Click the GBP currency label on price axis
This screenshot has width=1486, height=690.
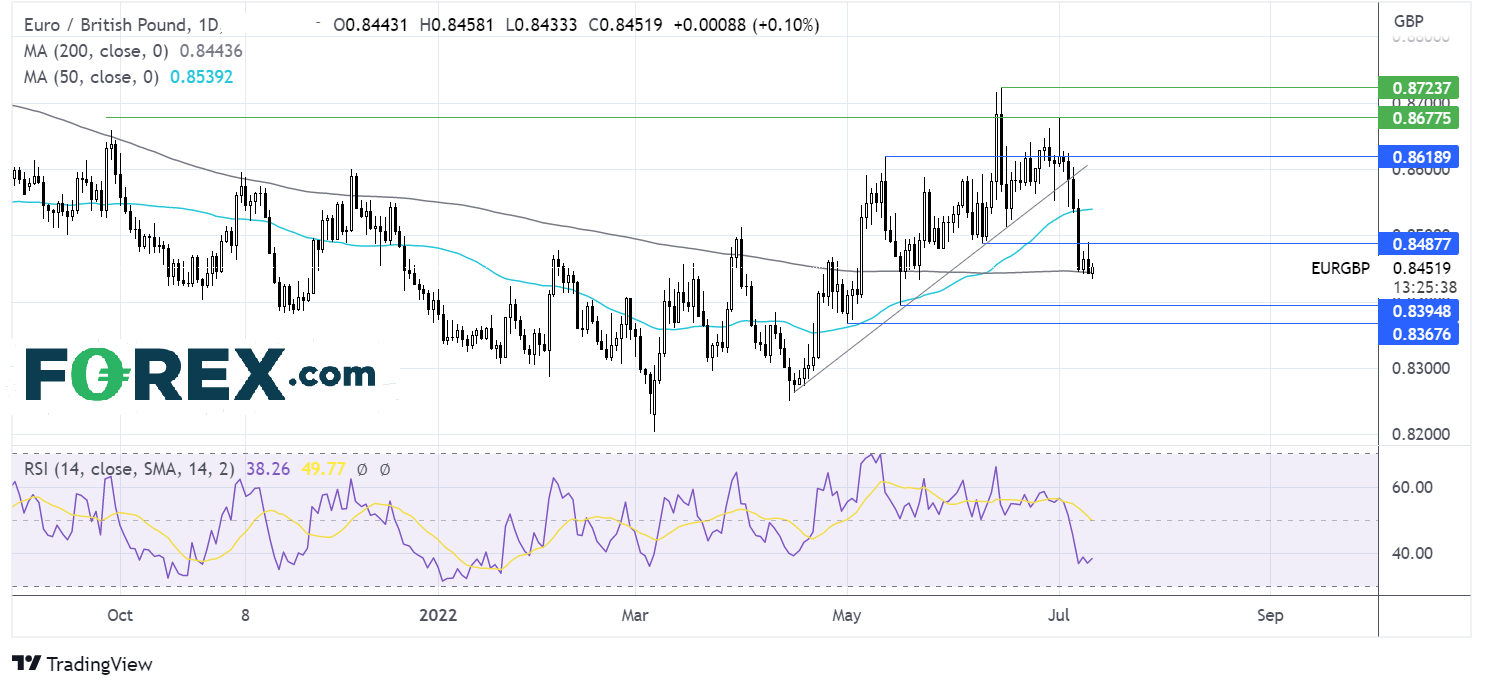[x=1408, y=21]
